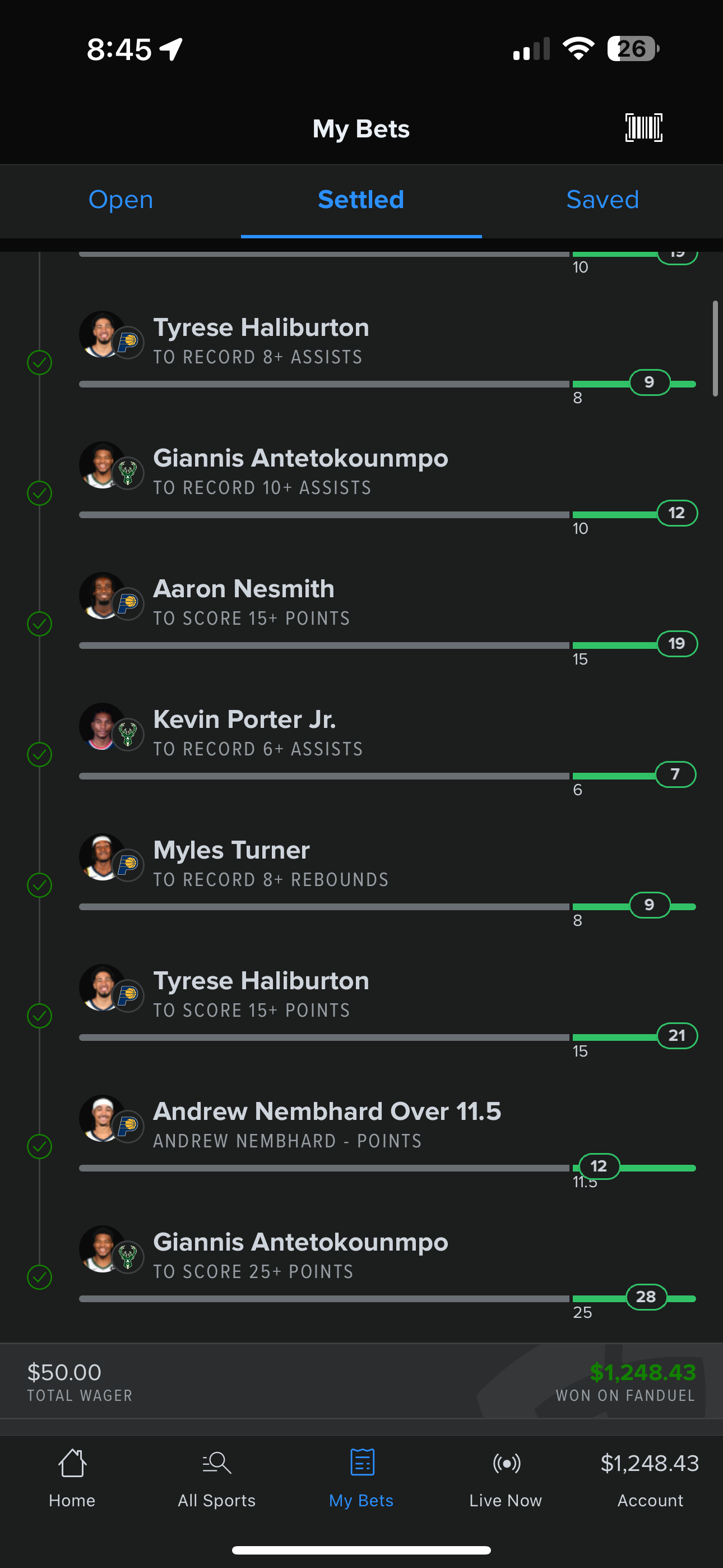Tap Nembhard points progress marker 12
Screen dimensions: 723x1568
[x=599, y=1166]
